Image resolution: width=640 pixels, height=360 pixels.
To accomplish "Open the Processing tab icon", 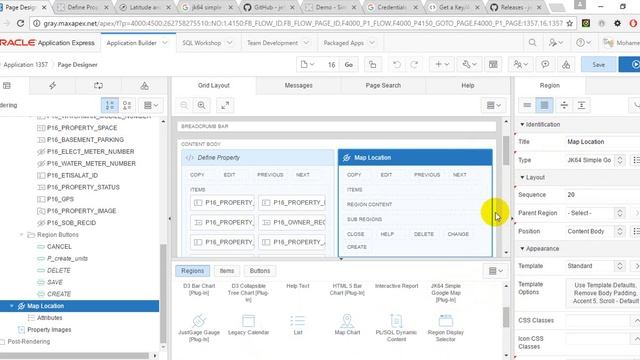I will pos(98,86).
